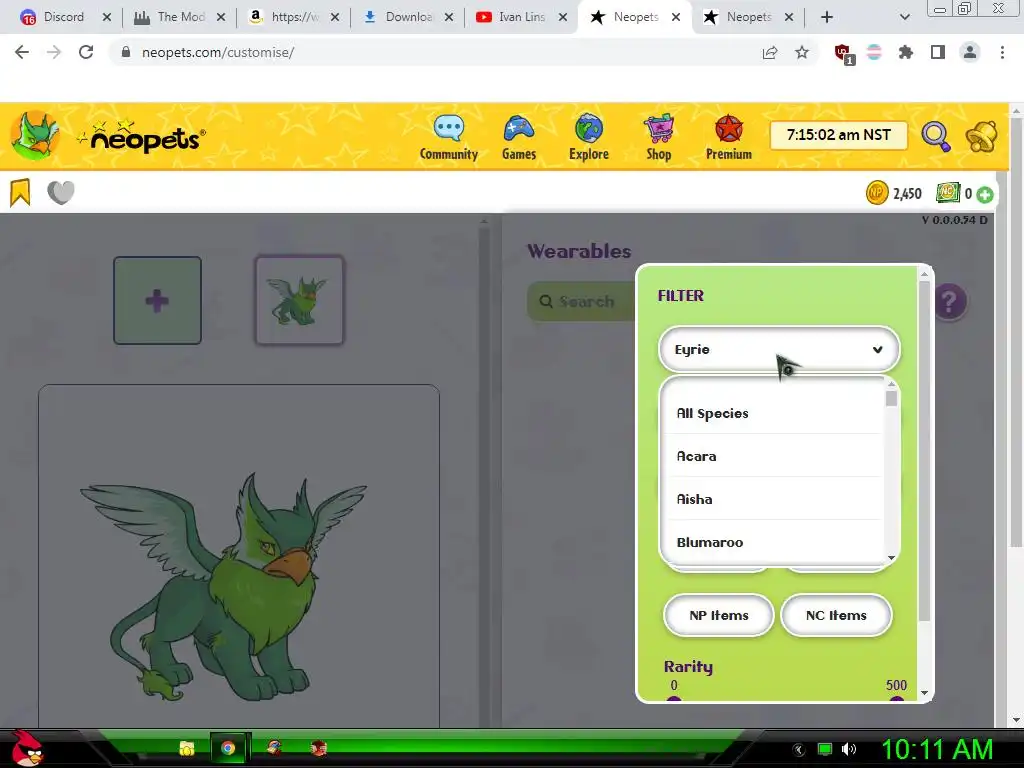Open the Chrome tab search chevron

[x=904, y=17]
